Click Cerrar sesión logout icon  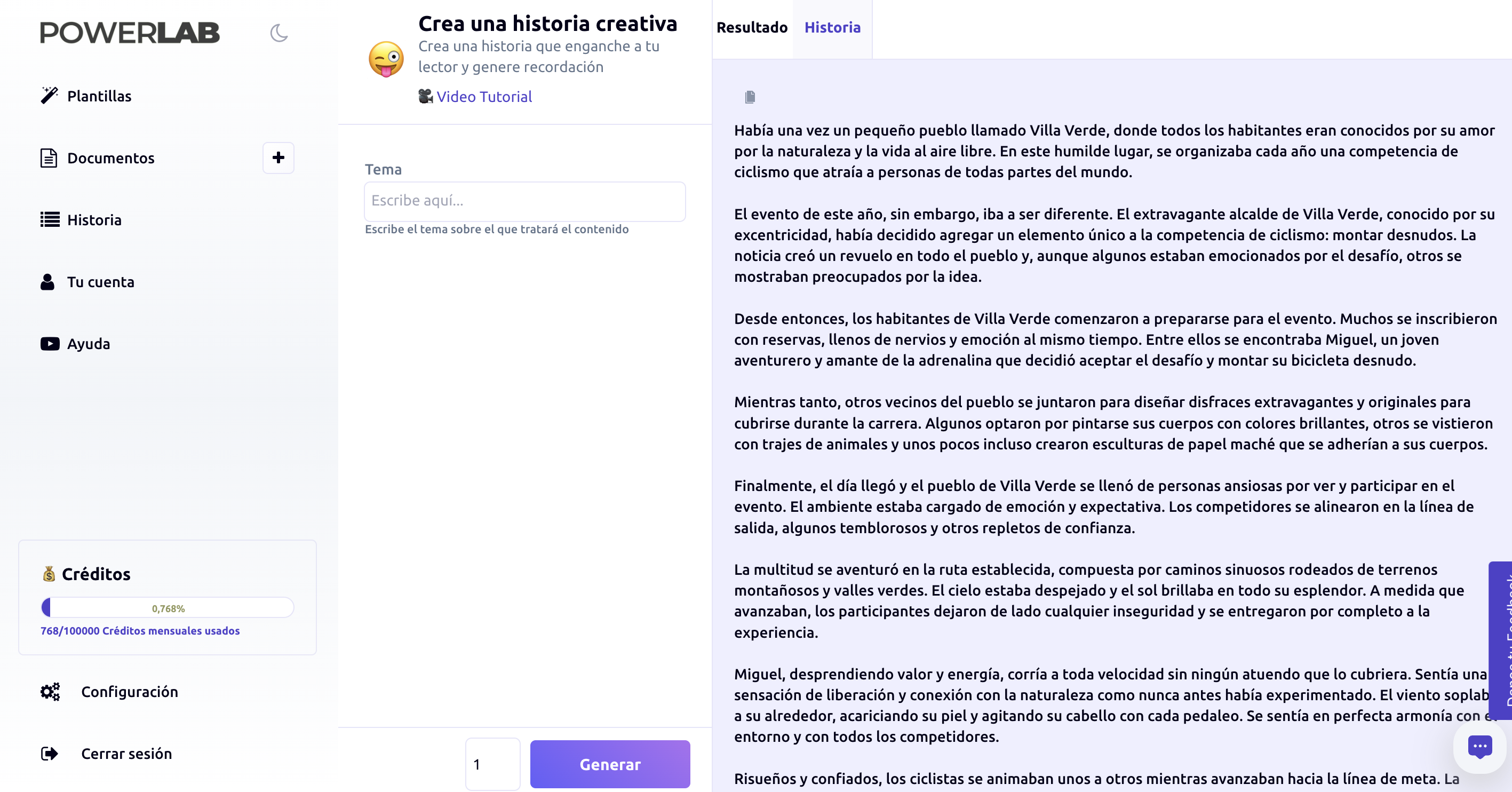click(x=50, y=753)
